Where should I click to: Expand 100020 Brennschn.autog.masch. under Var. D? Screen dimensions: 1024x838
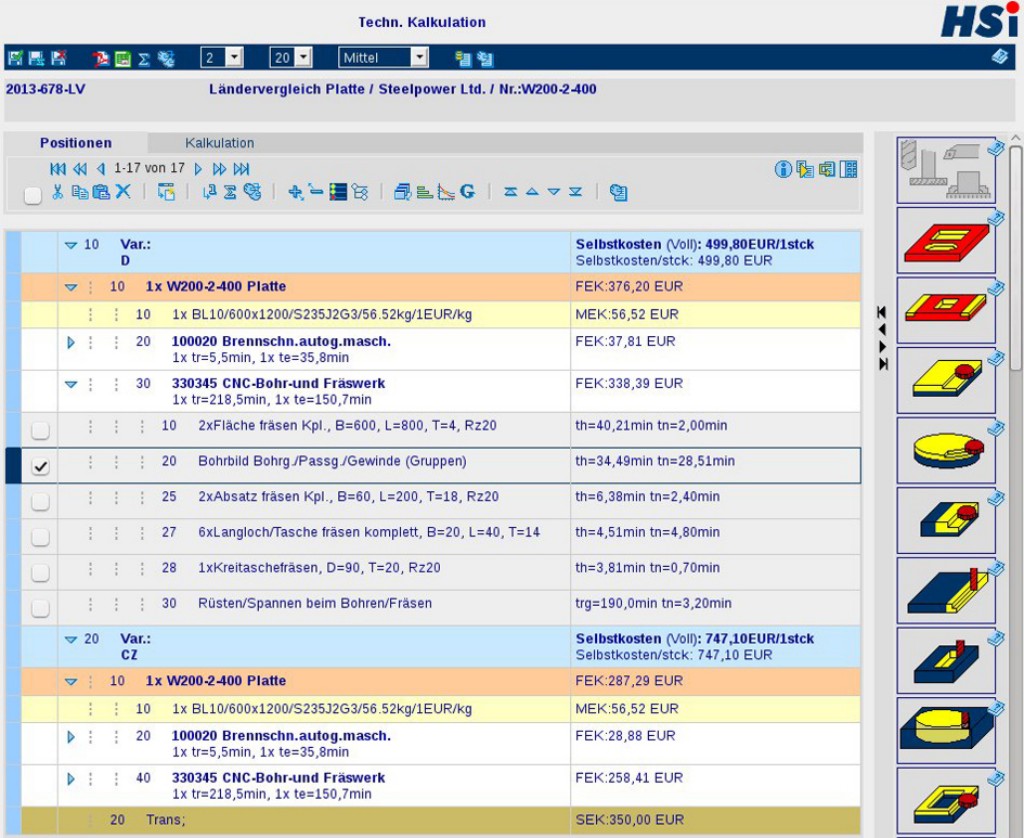click(71, 343)
